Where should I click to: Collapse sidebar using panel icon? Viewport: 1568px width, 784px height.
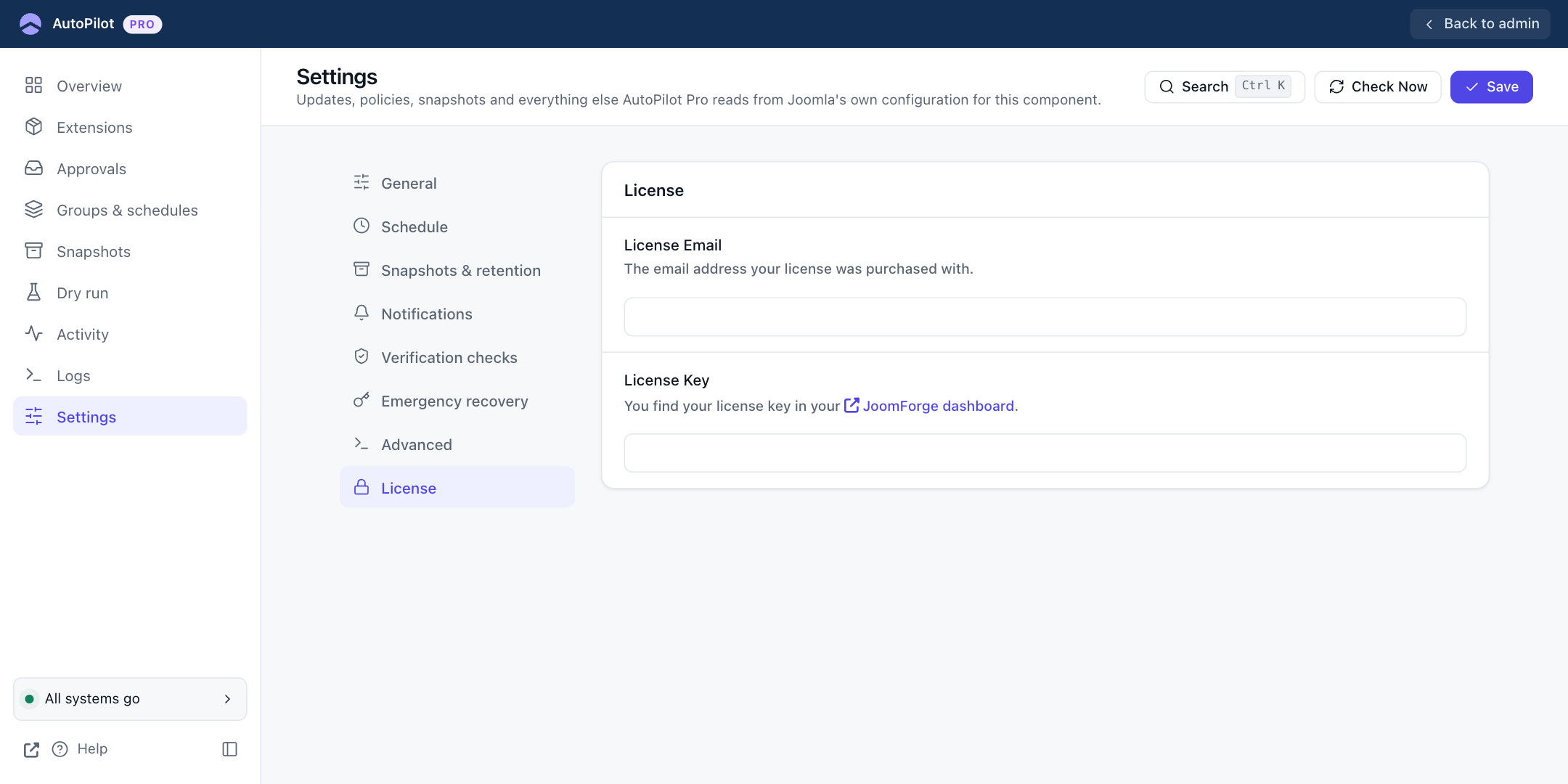click(x=229, y=749)
